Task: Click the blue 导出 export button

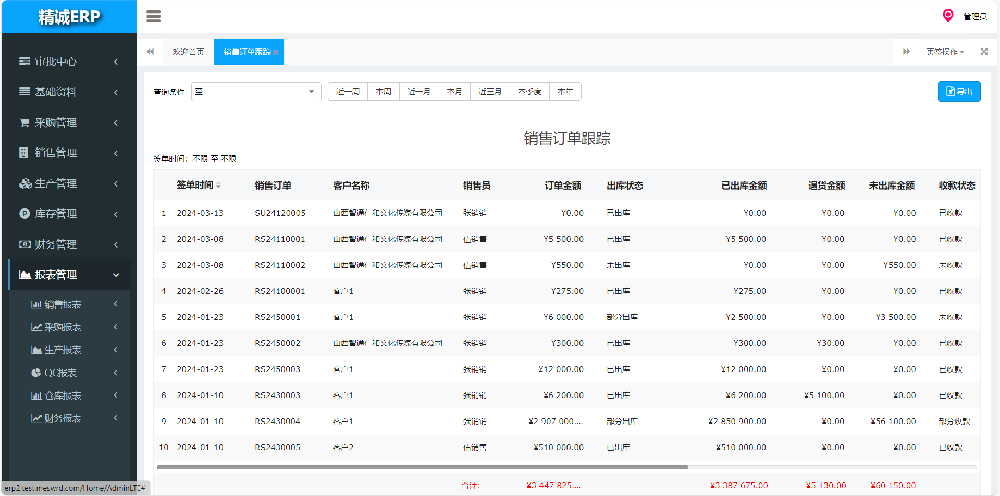Action: click(x=960, y=92)
